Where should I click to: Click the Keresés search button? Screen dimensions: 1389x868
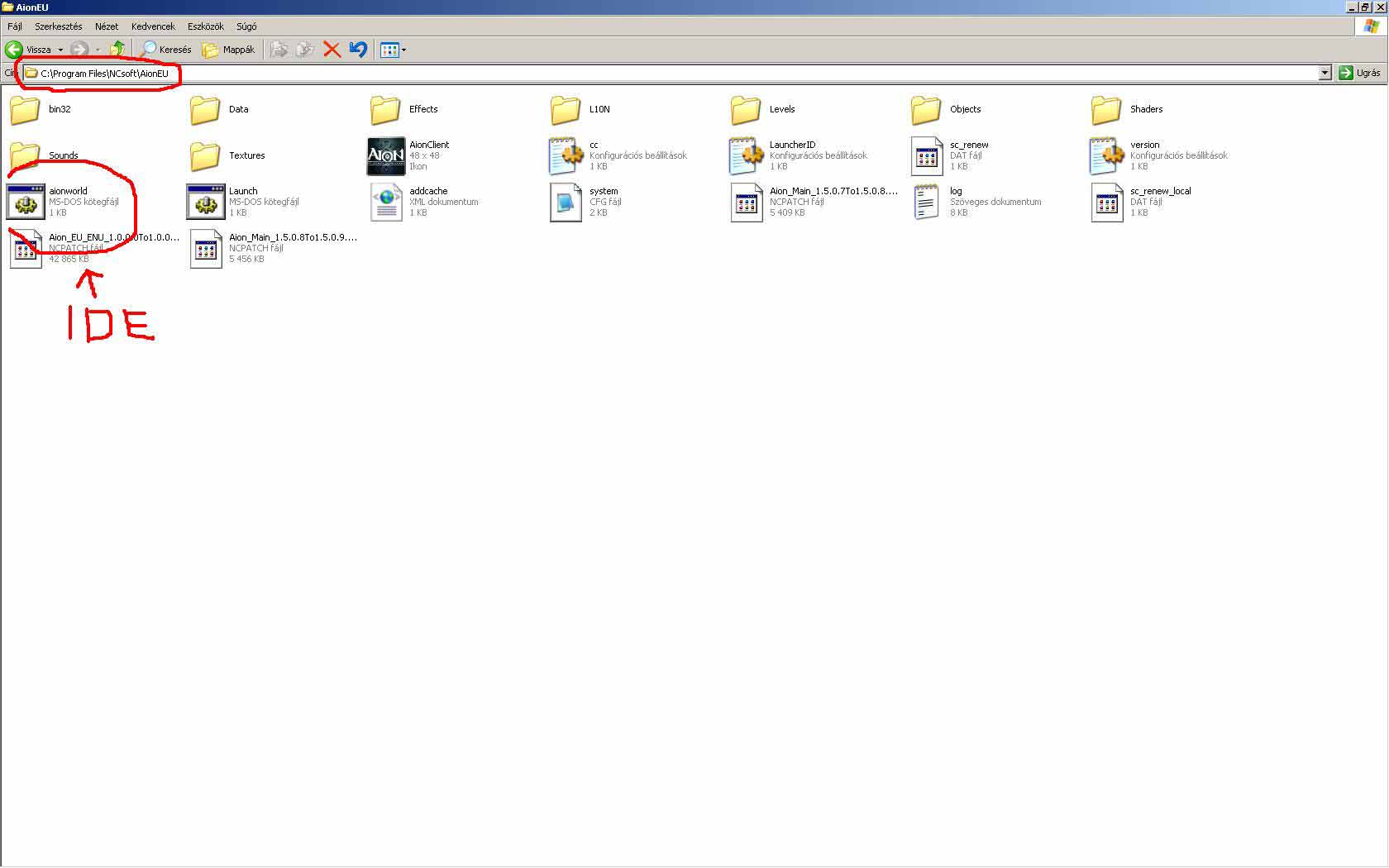pos(166,50)
